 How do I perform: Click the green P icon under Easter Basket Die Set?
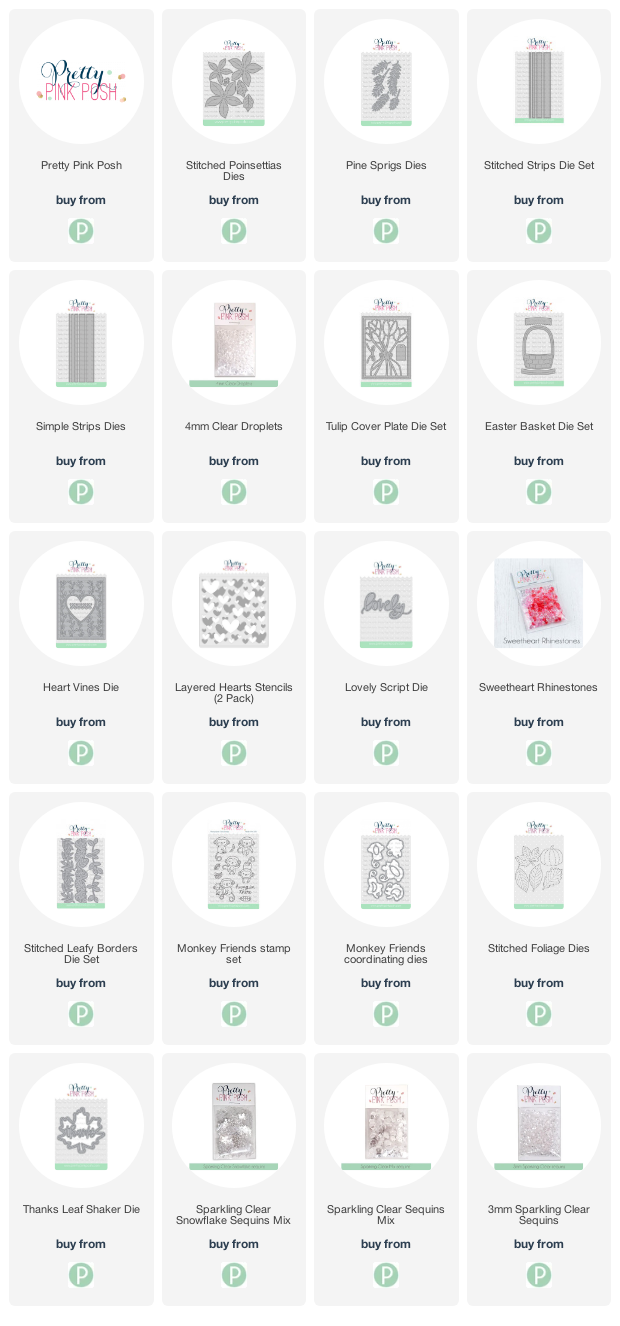pos(539,493)
